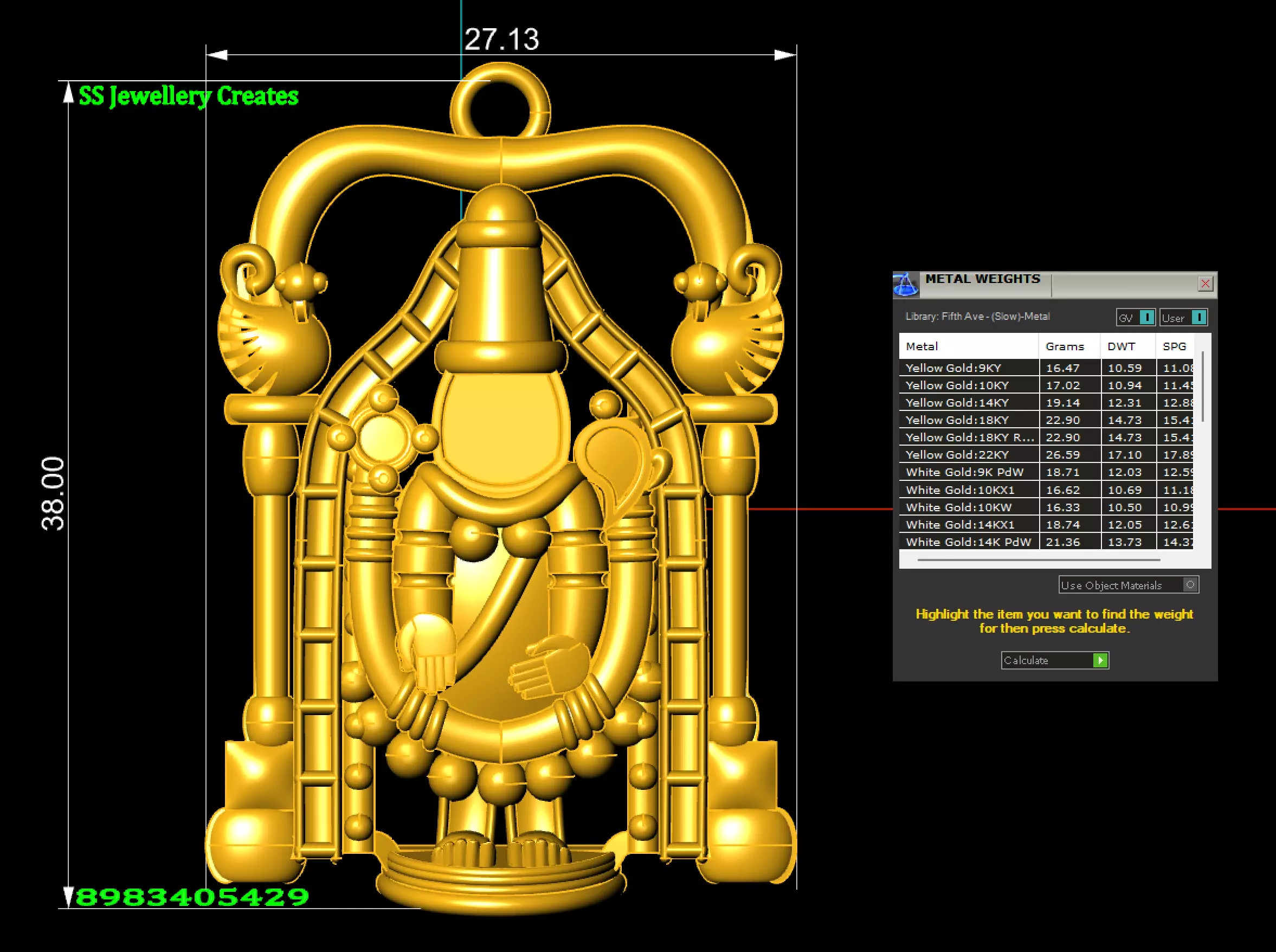Close the Metal Weights panel
This screenshot has width=1276, height=952.
coord(1204,284)
